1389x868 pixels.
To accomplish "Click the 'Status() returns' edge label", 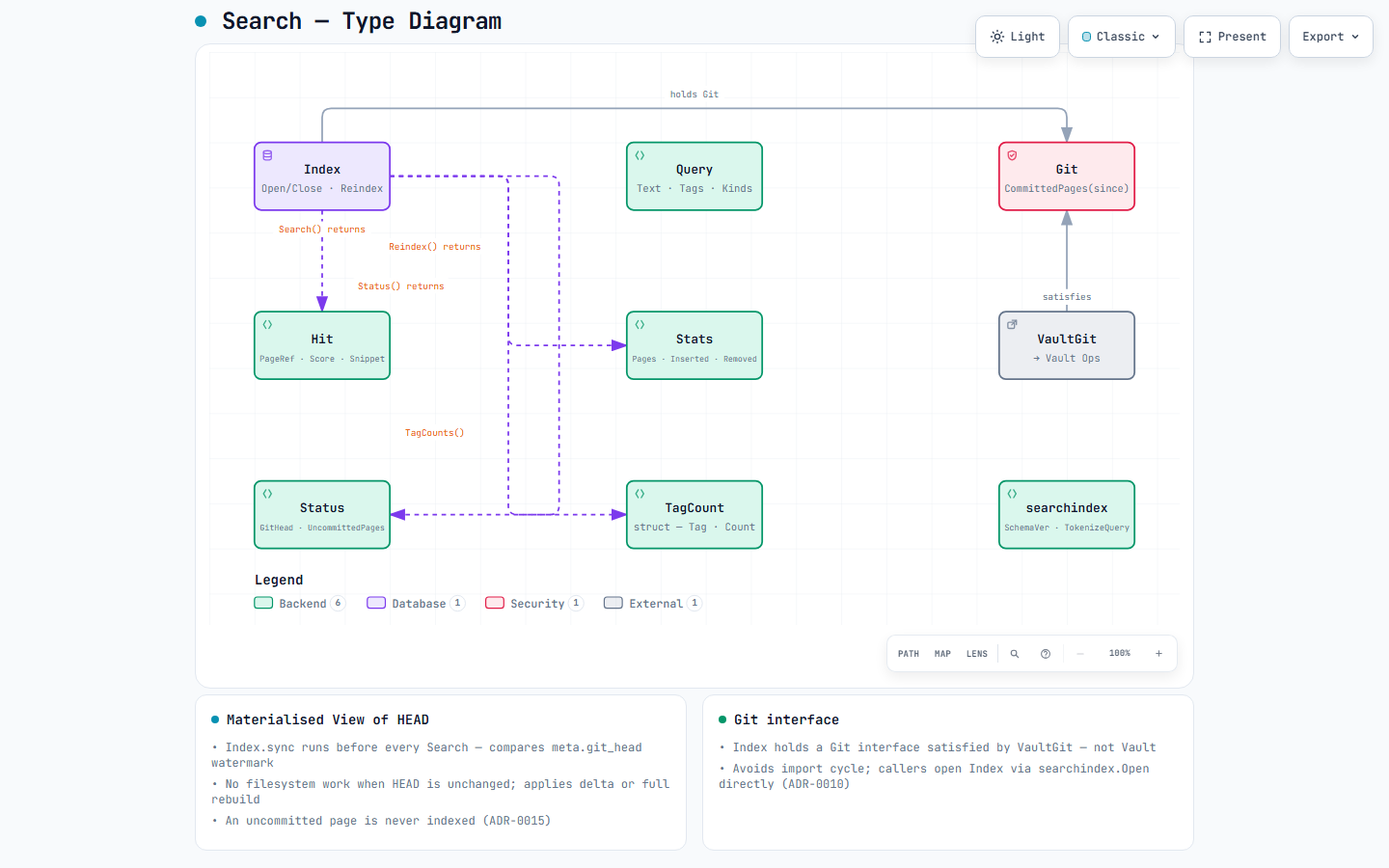I will [x=401, y=286].
